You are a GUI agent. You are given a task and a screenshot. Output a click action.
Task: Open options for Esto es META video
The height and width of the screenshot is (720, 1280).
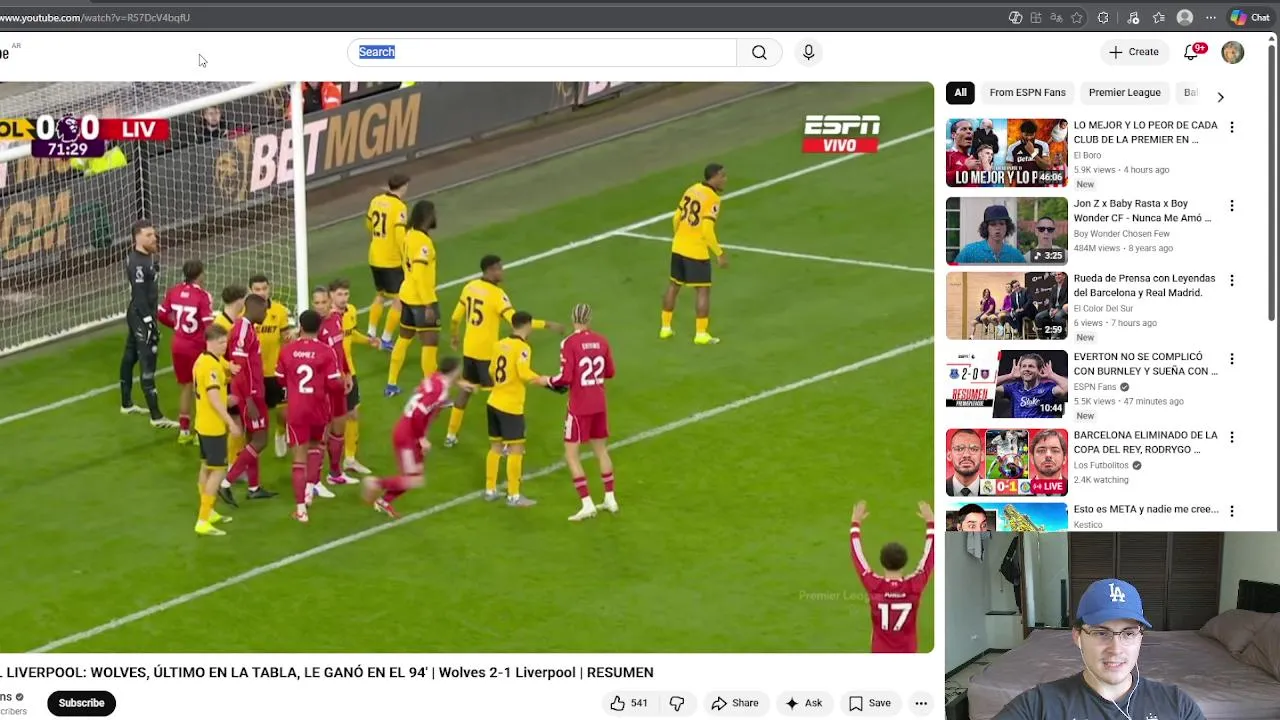pos(1232,511)
